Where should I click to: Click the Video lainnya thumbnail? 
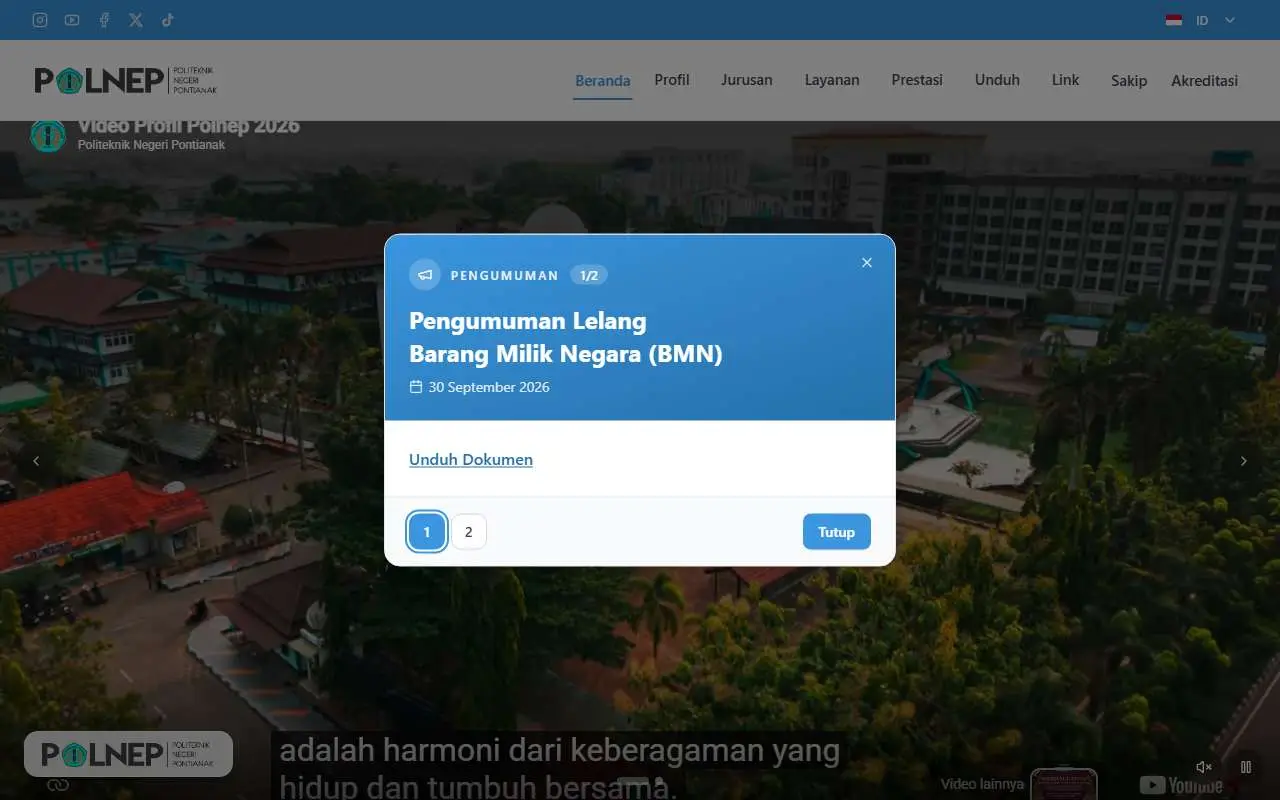(1064, 784)
